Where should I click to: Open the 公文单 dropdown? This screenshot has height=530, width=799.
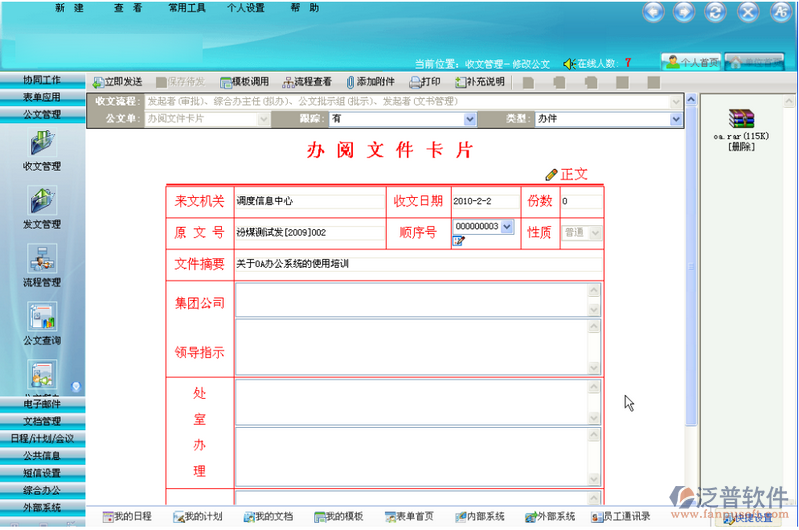pyautogui.click(x=263, y=119)
